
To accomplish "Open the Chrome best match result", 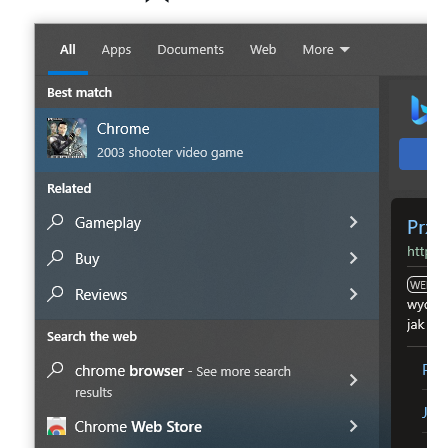I will [x=207, y=140].
